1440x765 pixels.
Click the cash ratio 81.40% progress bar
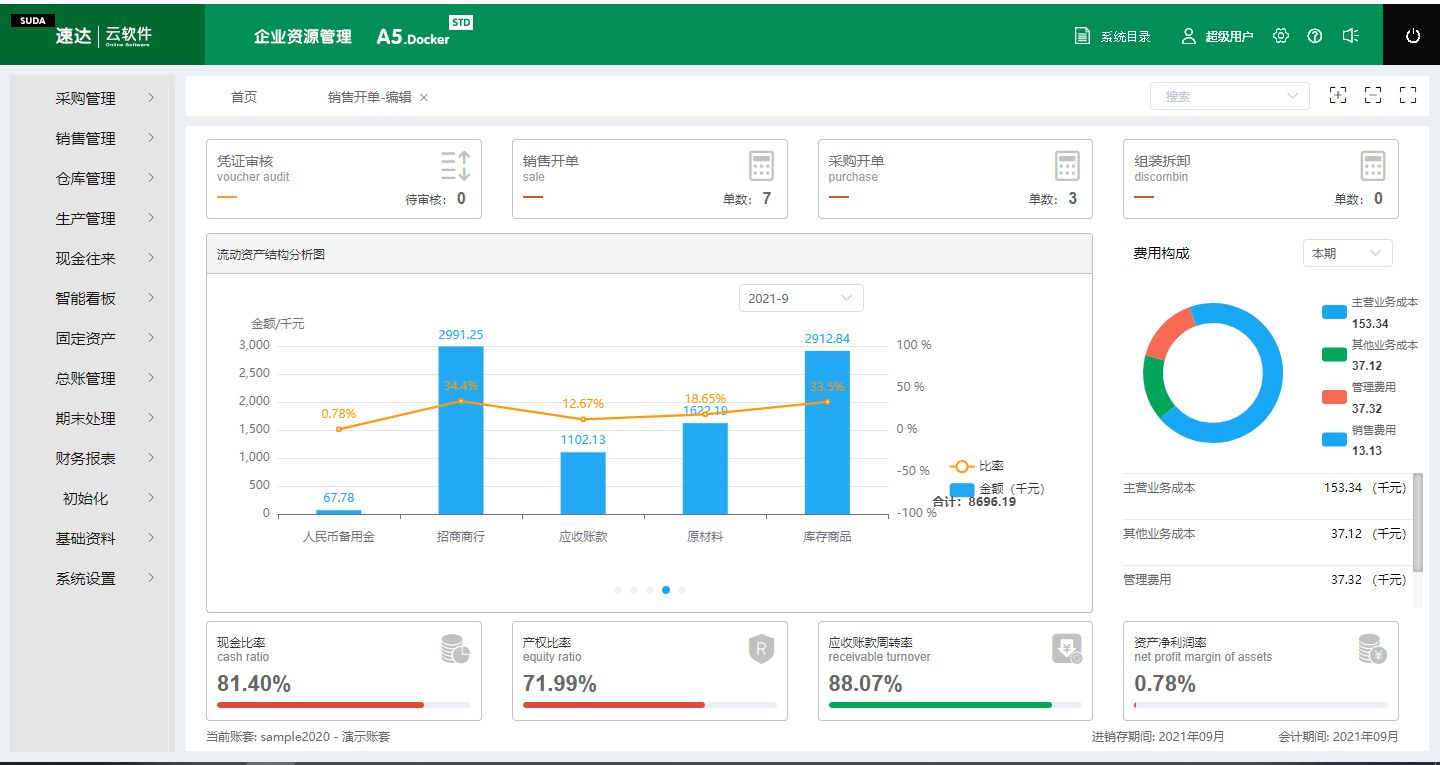[x=344, y=705]
